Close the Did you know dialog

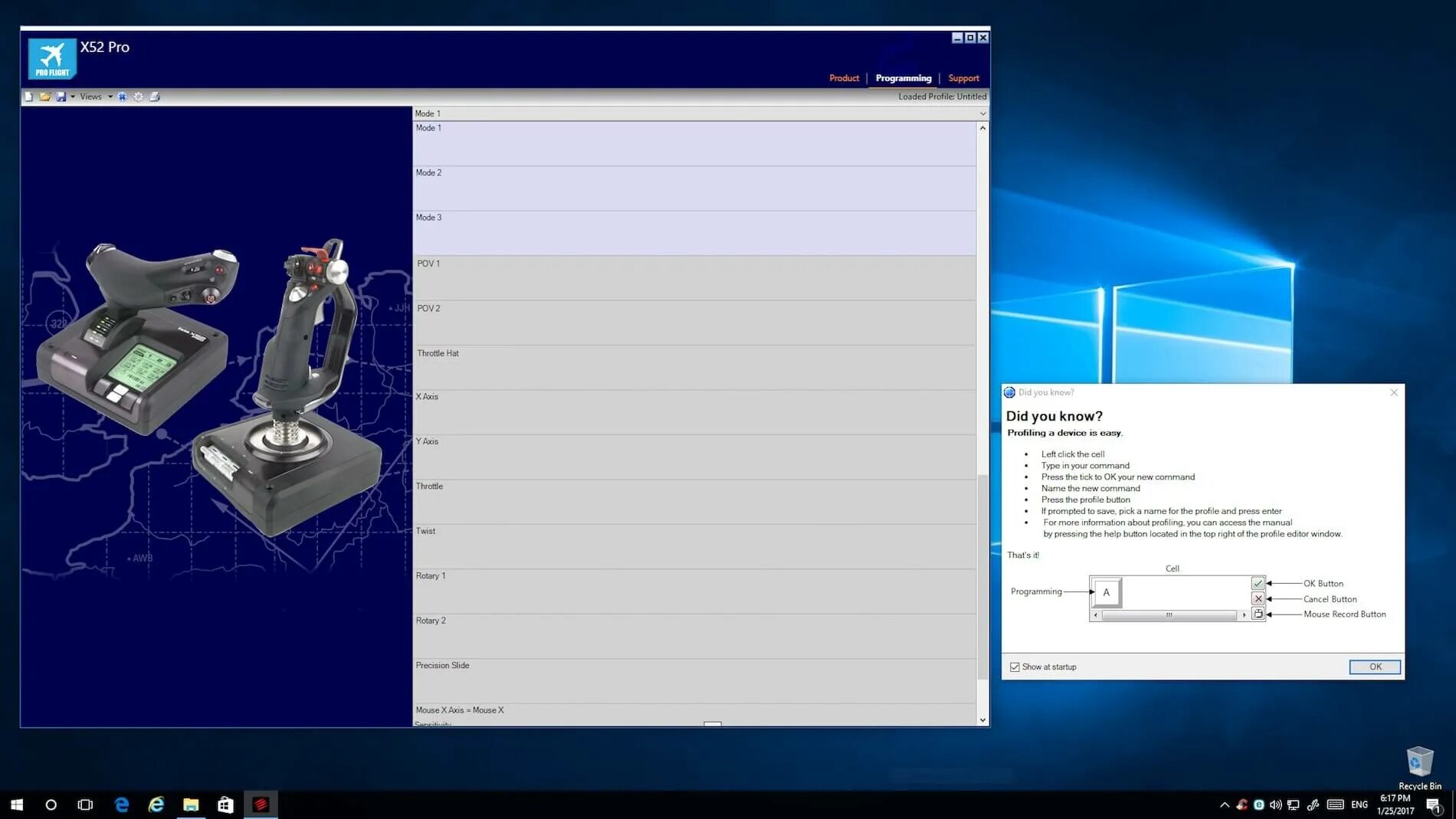1394,392
